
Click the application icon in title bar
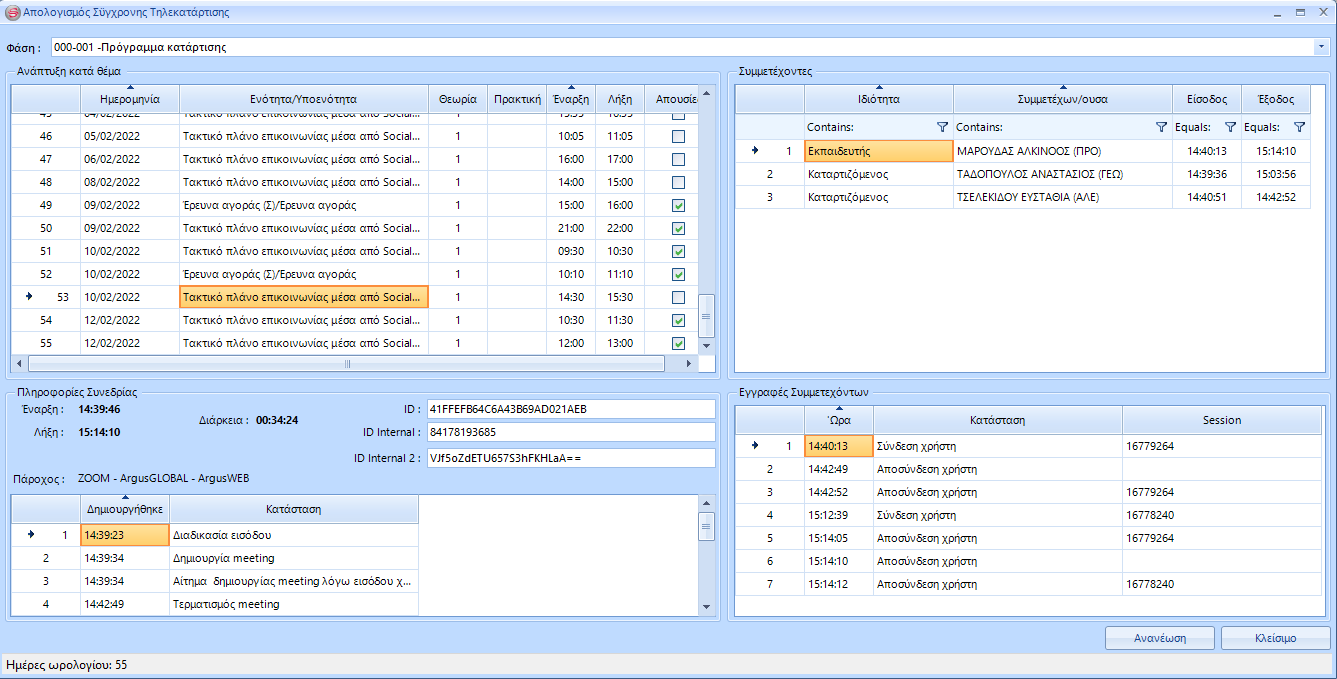point(13,13)
